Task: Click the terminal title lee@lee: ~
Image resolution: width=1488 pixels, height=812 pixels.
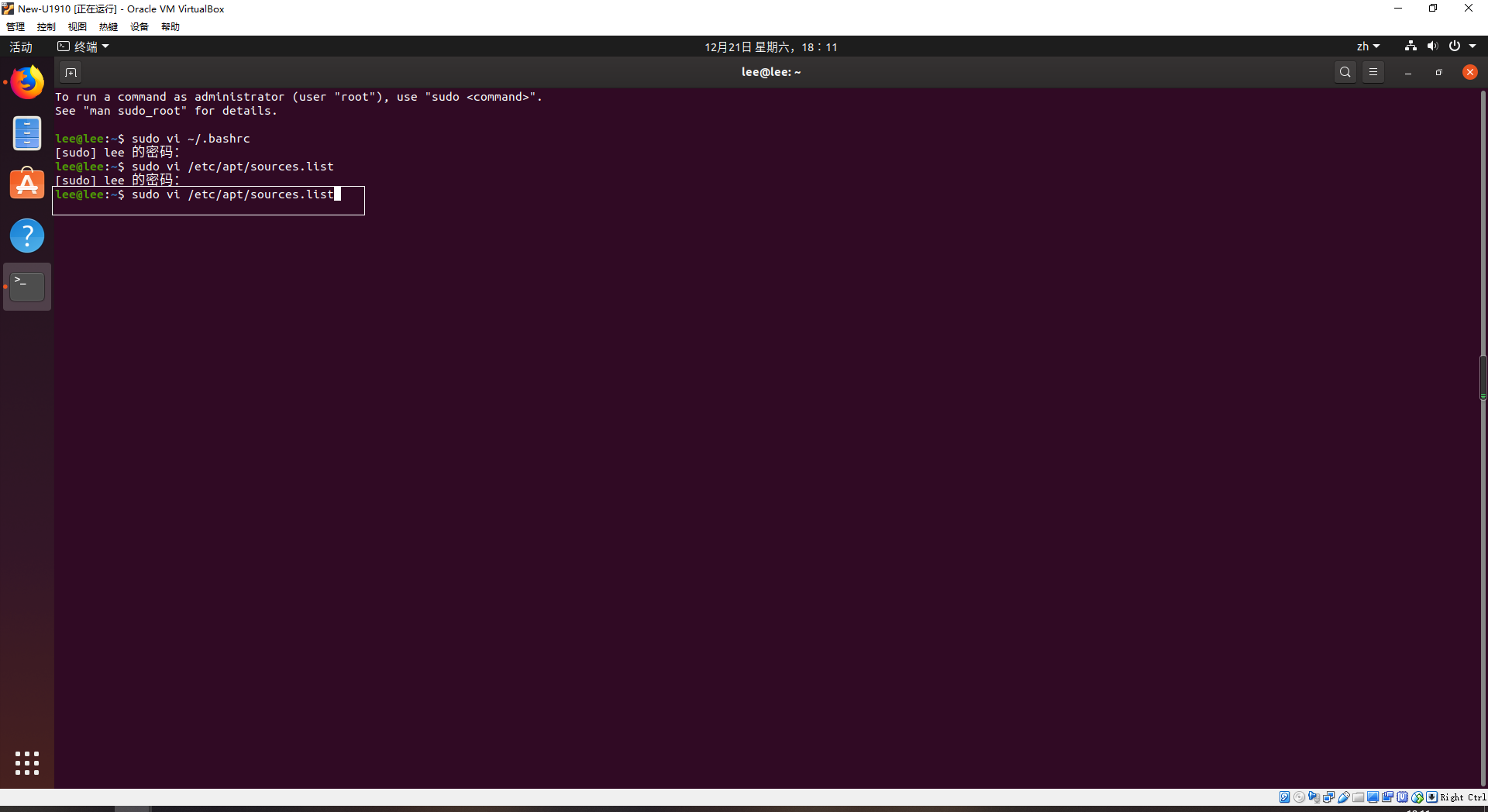Action: 770,72
